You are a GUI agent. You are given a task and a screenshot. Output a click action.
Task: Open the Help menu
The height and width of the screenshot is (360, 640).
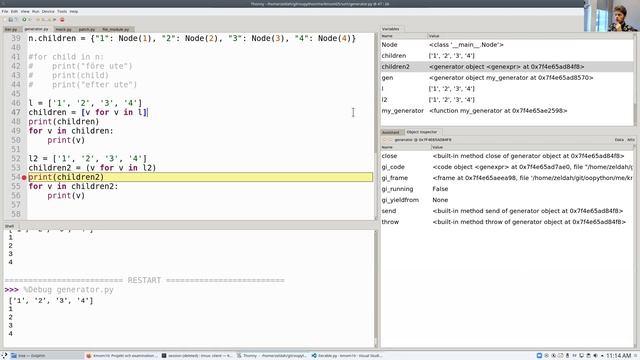click(x=73, y=11)
